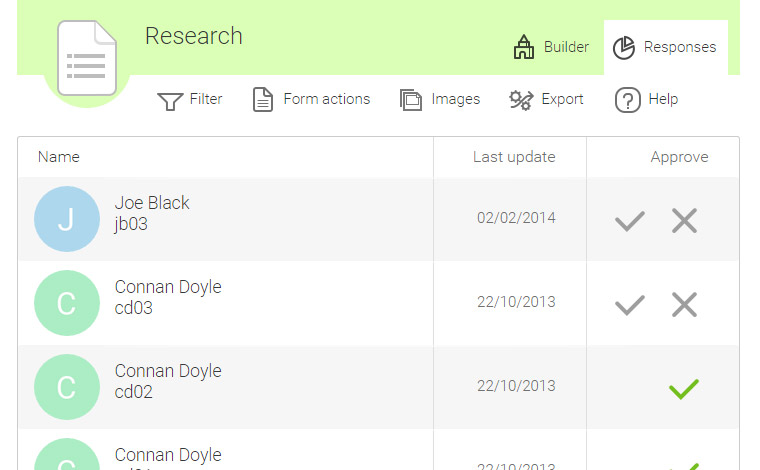Screen dimensions: 760x470
Task: Click the Export gears icon
Action: pos(521,100)
